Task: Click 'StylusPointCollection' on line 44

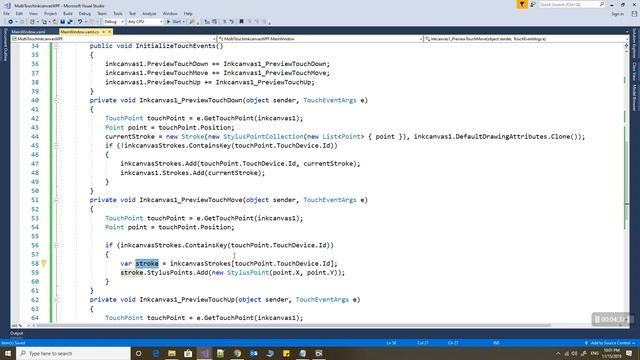Action: pos(263,136)
